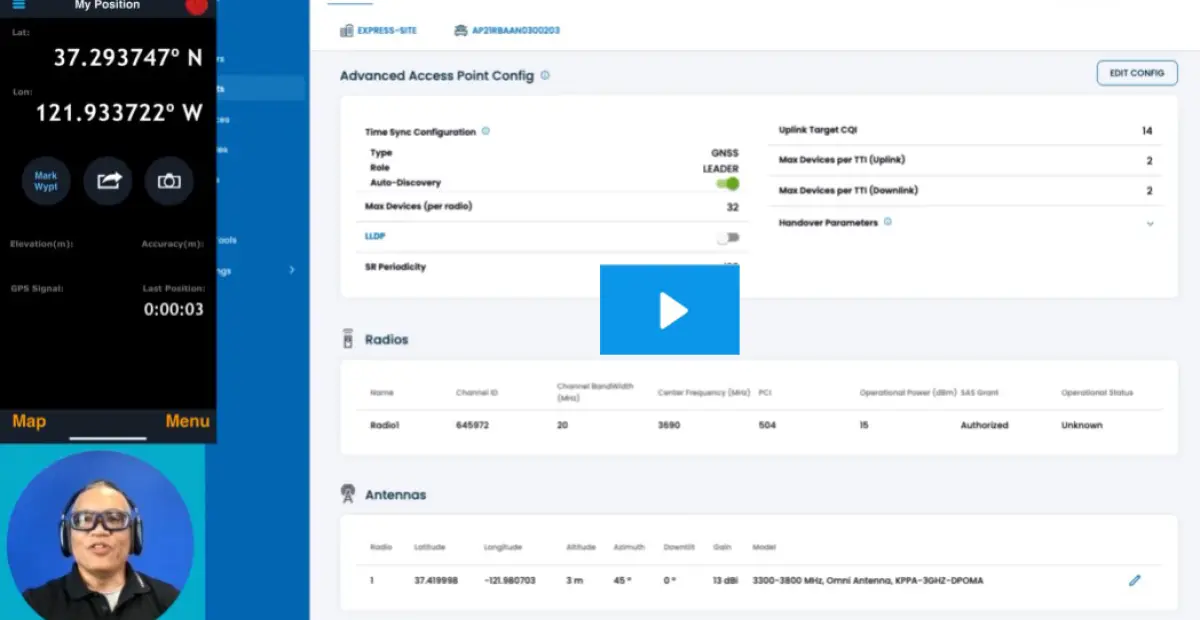Click the access point router icon
This screenshot has width=1200, height=620.
coord(460,31)
